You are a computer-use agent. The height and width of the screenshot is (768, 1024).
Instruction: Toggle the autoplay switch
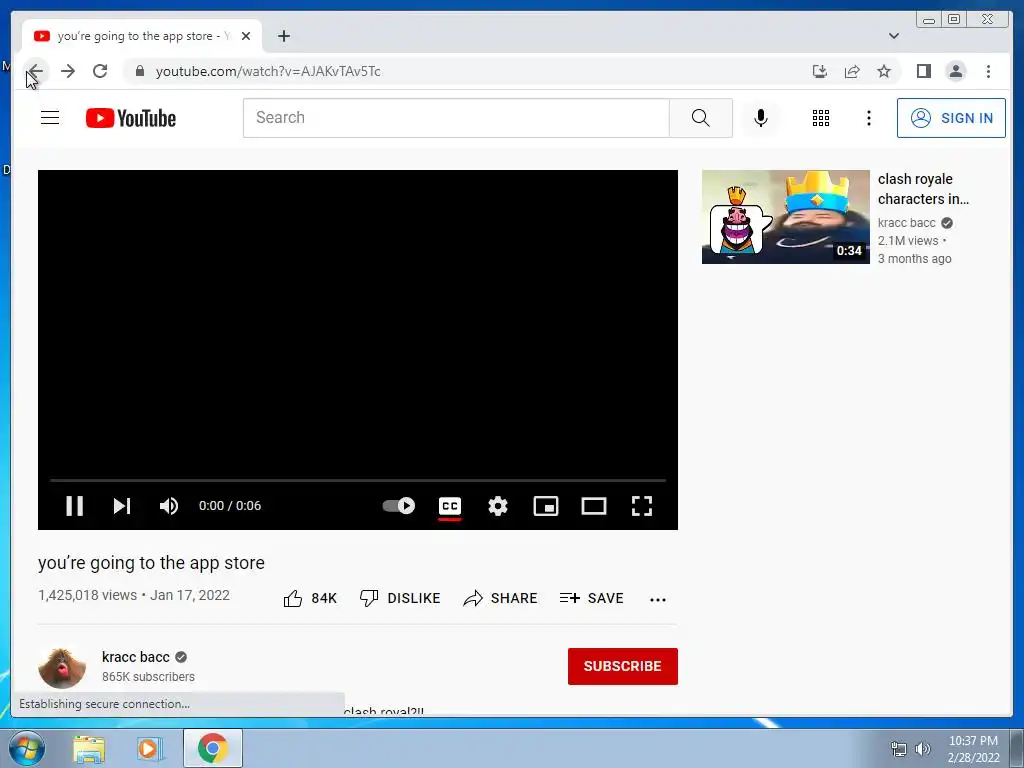click(x=399, y=505)
